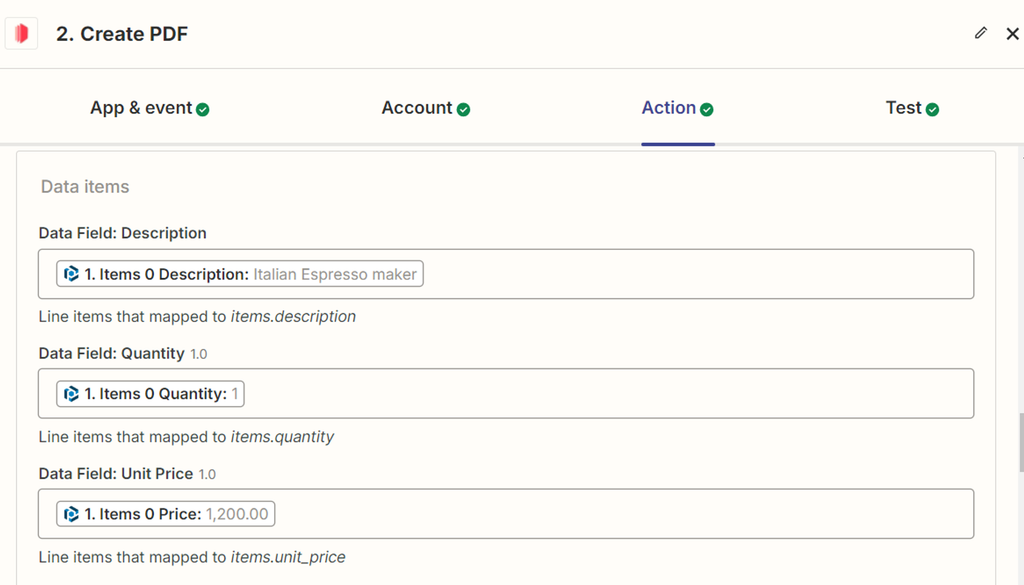Click source app icon in Price pill
Viewport: 1024px width, 585px height.
tap(72, 514)
